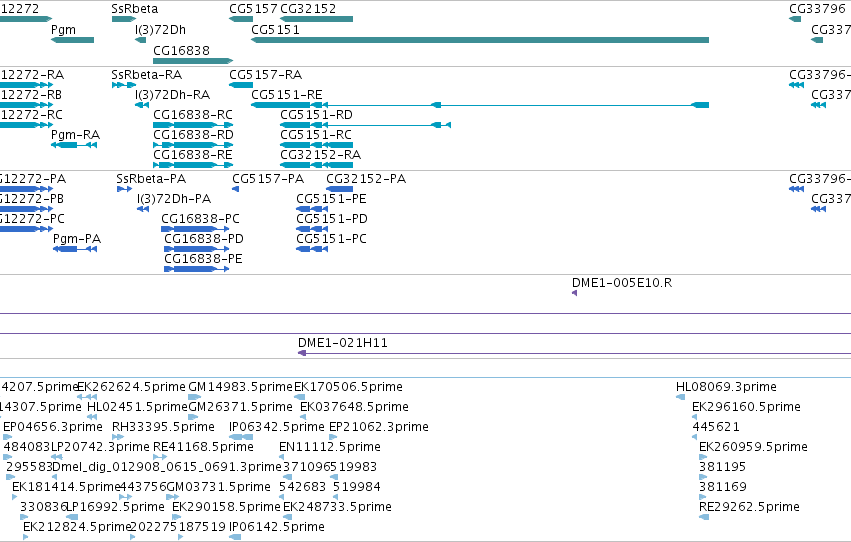Select EST EP04656.3prime

coord(53,427)
